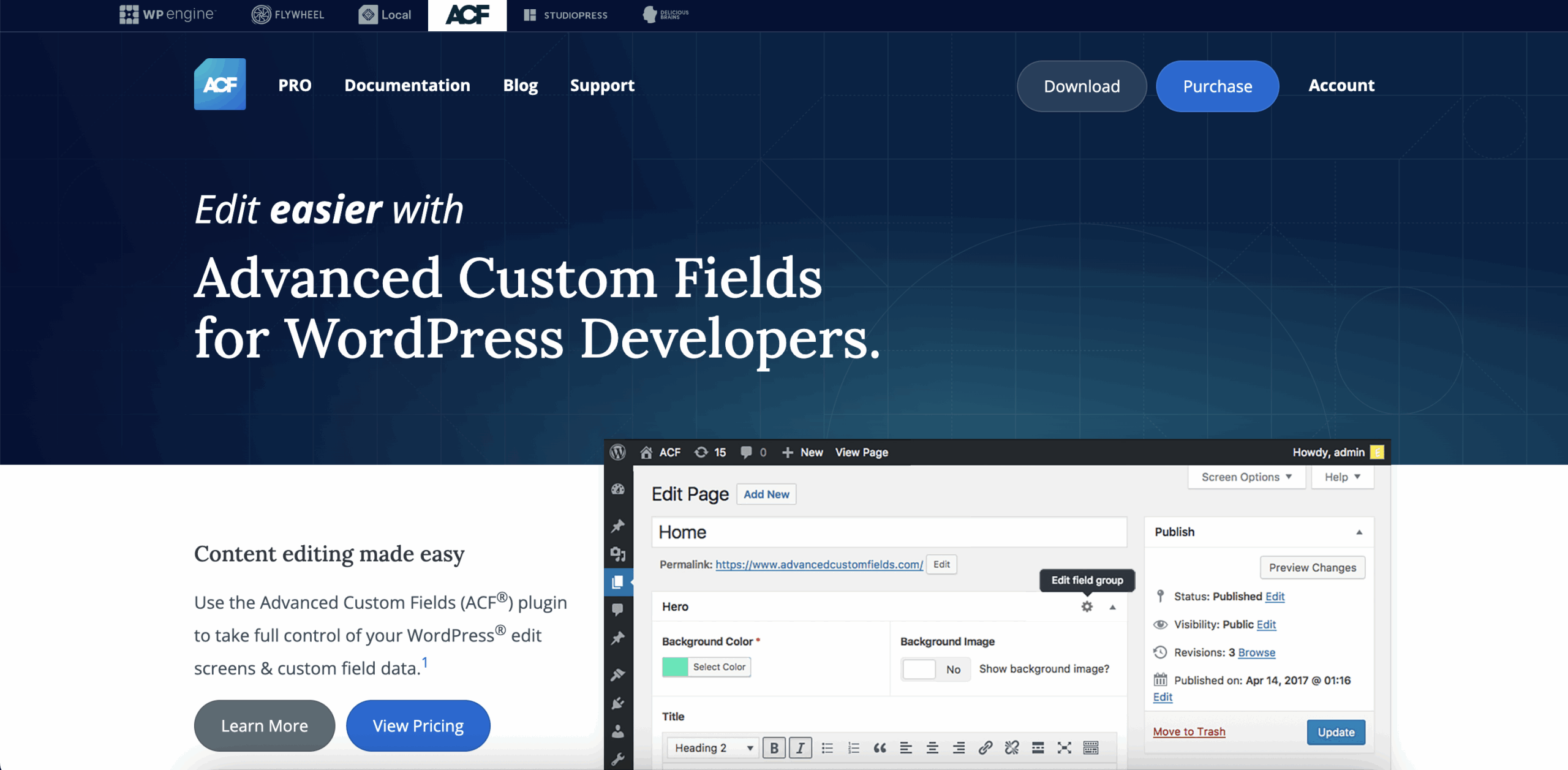This screenshot has height=770, width=1568.
Task: Switch to the StudioPress brand tab
Action: (565, 14)
